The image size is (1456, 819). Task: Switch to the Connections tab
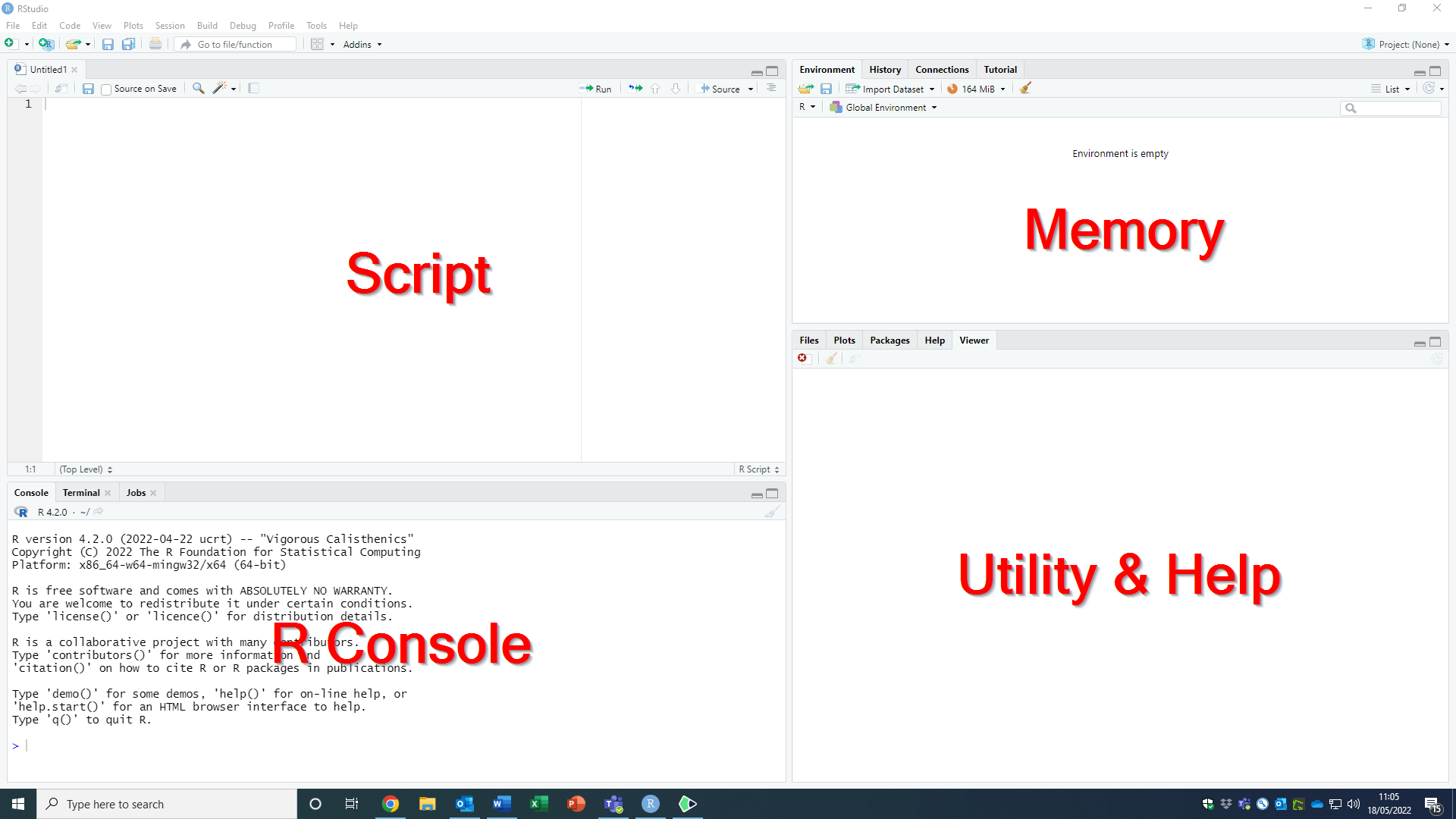coord(942,69)
